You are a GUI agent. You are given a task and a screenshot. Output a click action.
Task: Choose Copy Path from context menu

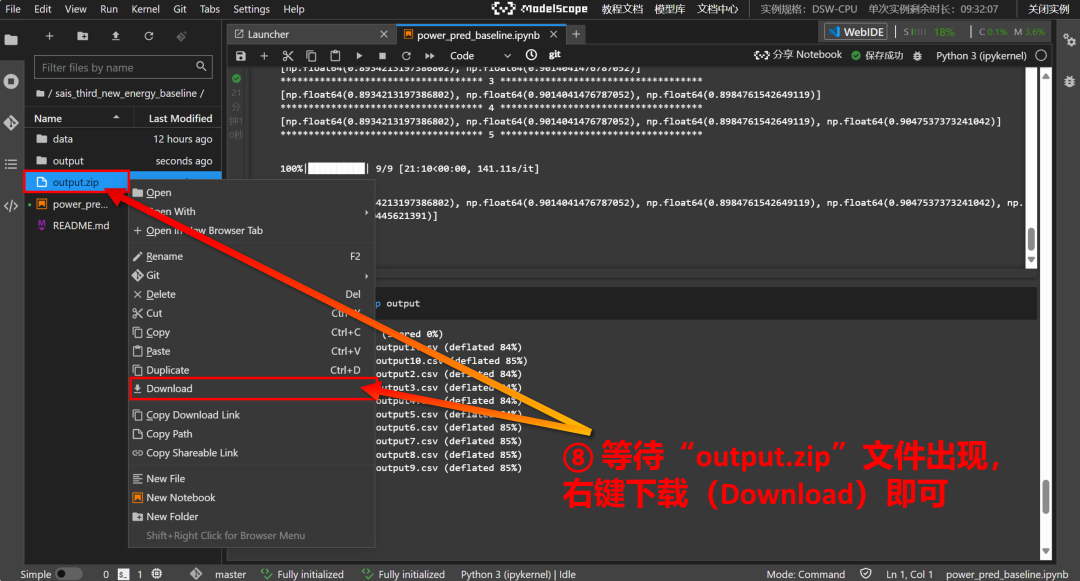[251, 434]
